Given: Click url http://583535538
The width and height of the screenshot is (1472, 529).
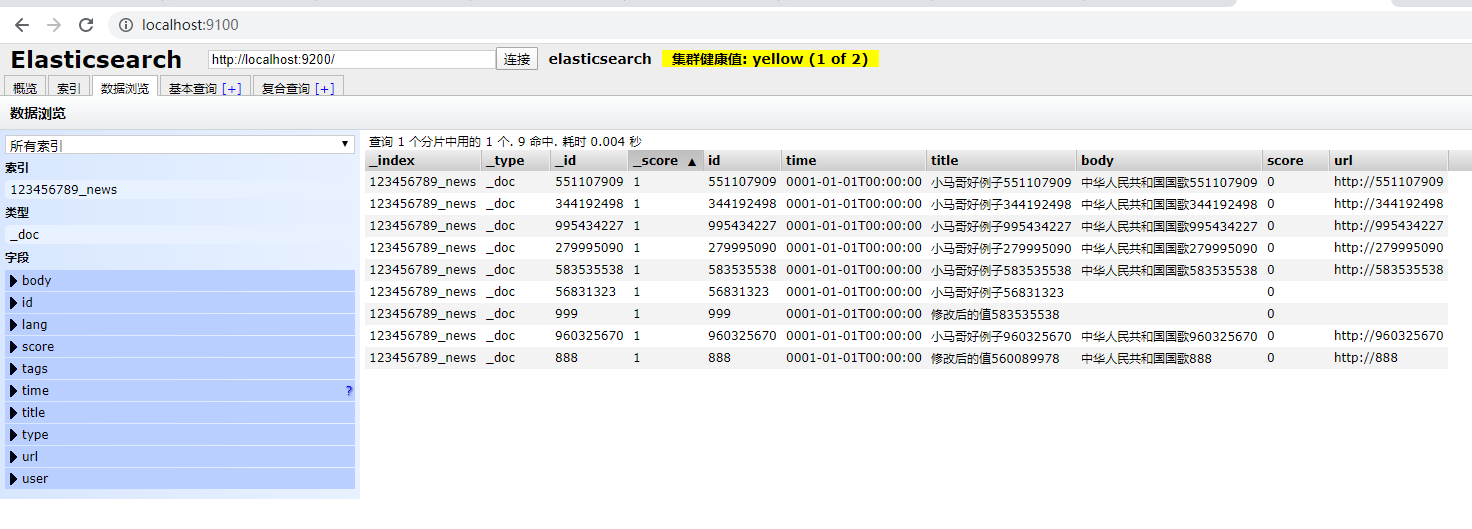Looking at the screenshot, I should tap(1389, 270).
